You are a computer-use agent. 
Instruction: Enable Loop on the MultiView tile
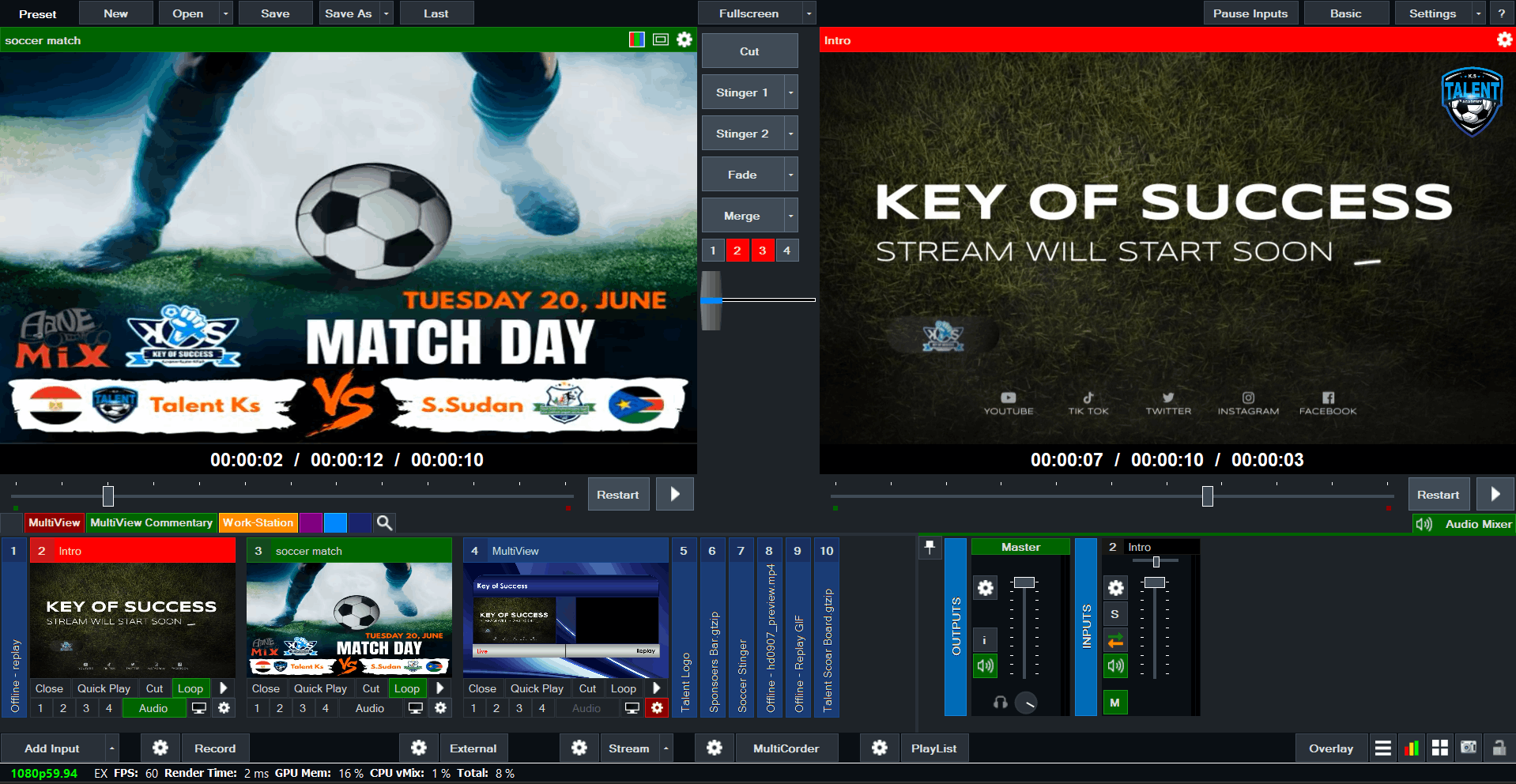coord(624,688)
